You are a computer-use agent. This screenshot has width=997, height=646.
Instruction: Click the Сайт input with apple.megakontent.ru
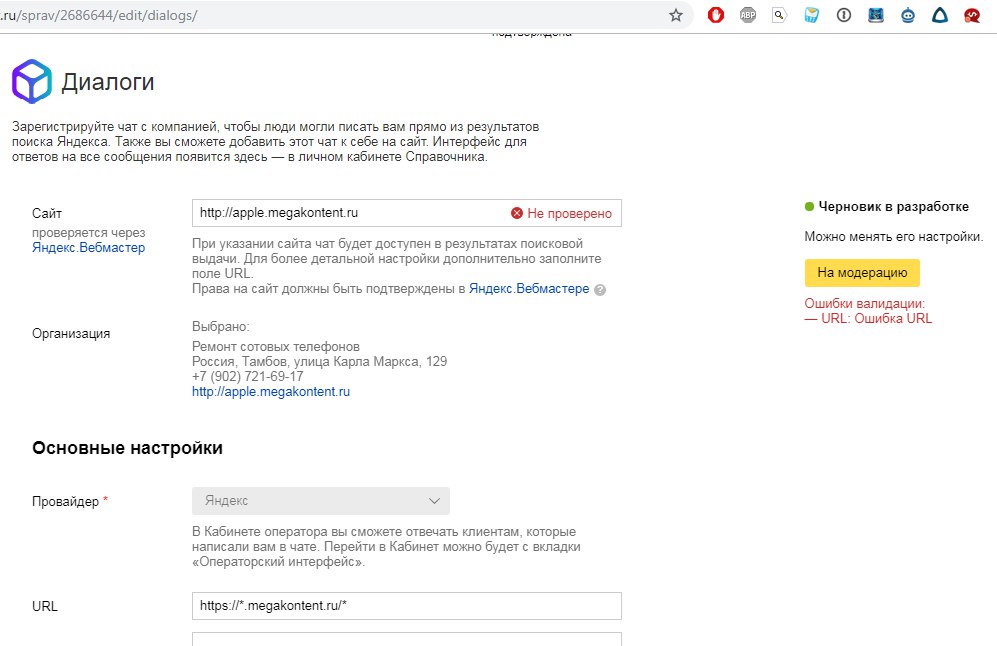click(x=406, y=213)
